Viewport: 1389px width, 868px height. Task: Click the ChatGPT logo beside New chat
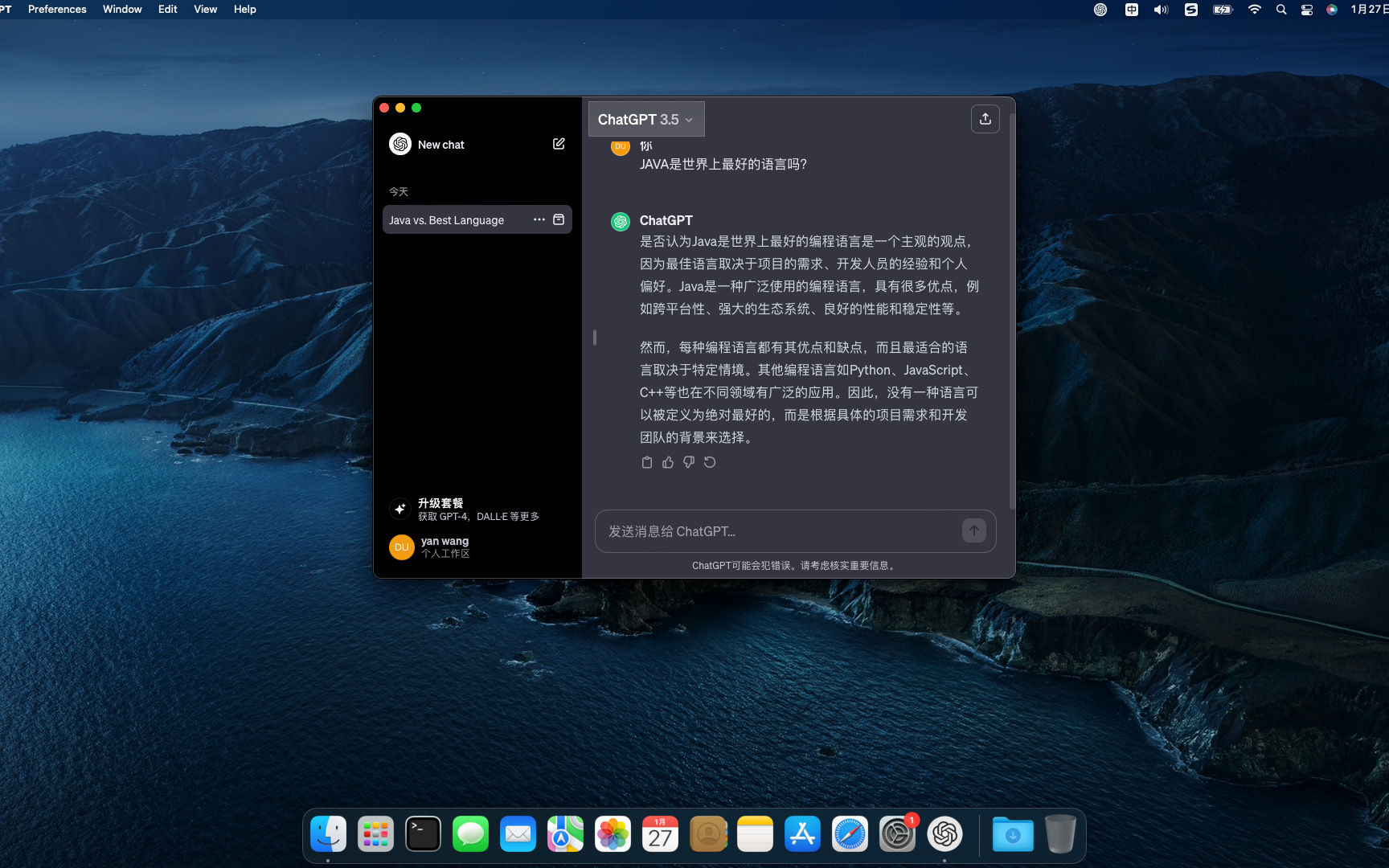click(x=400, y=144)
